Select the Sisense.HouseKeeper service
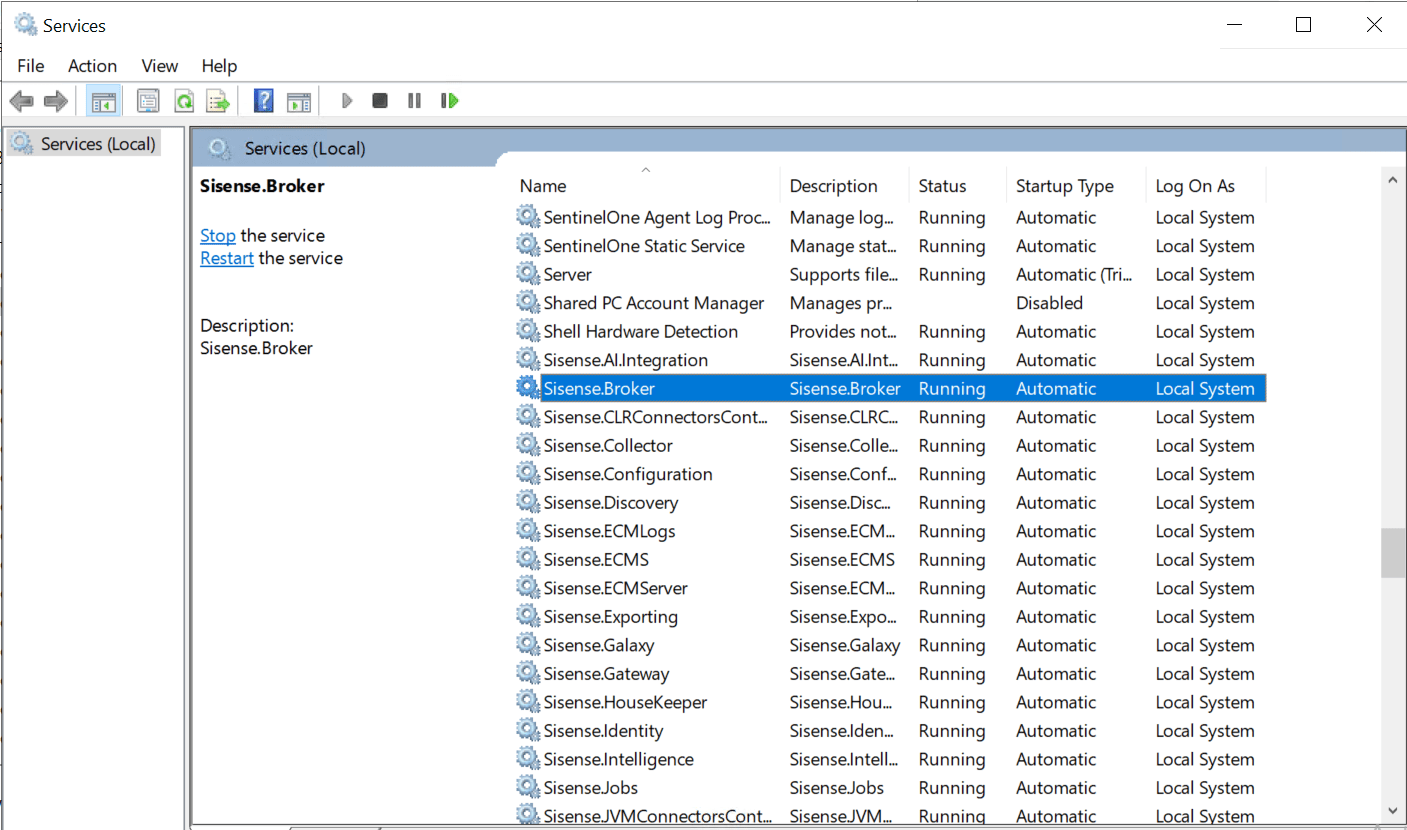The width and height of the screenshot is (1407, 830). click(x=625, y=702)
